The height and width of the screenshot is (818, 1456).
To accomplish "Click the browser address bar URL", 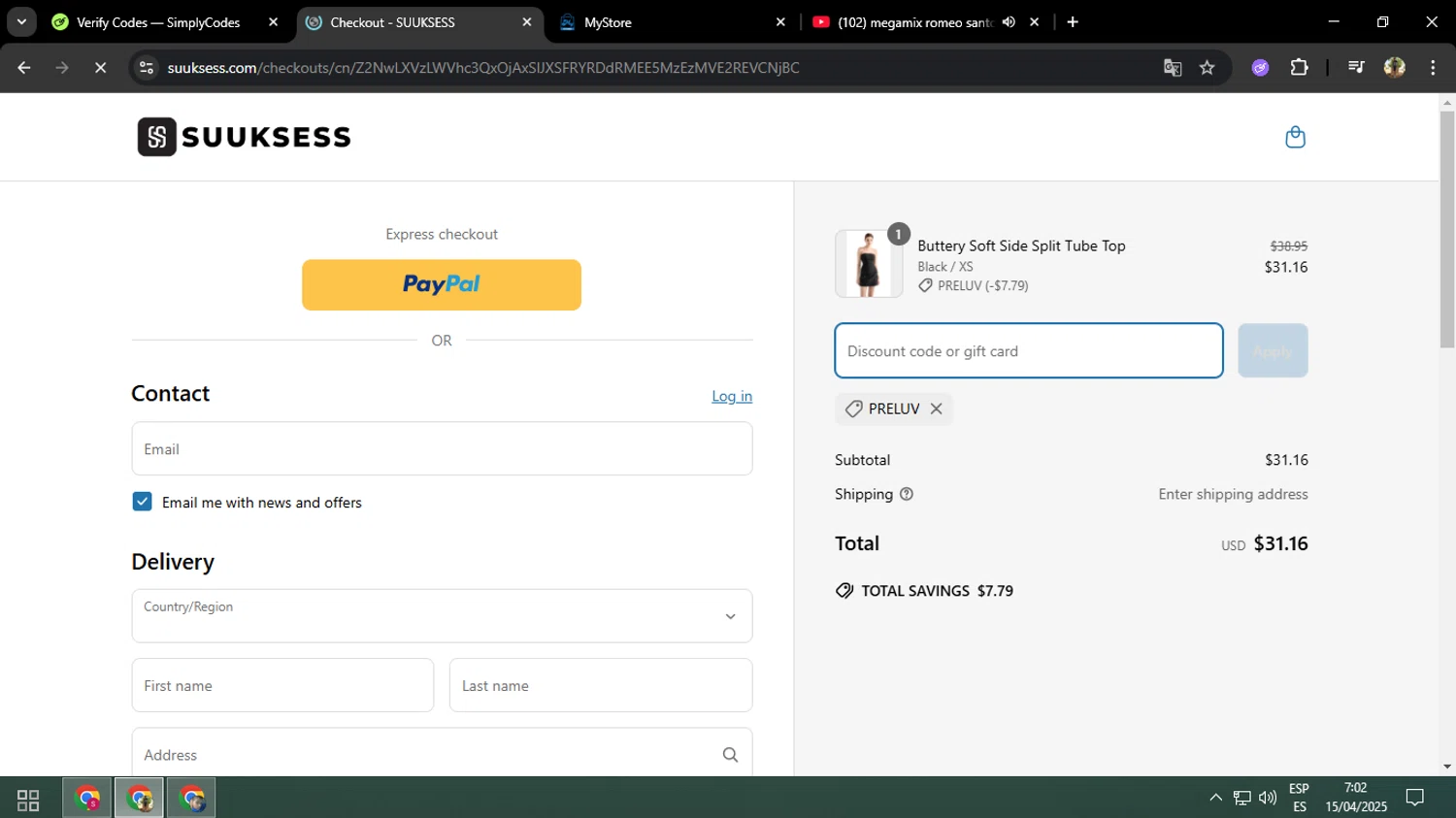I will pyautogui.click(x=483, y=67).
